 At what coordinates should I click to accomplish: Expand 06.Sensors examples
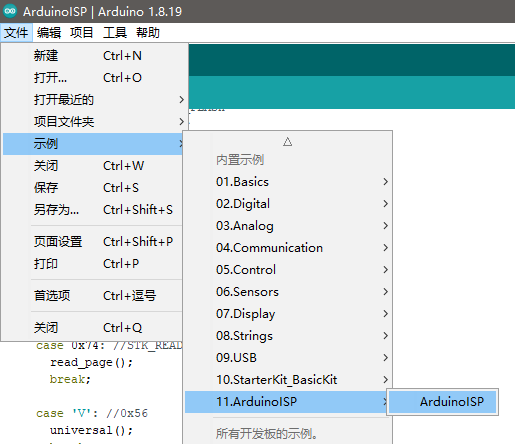click(x=288, y=292)
